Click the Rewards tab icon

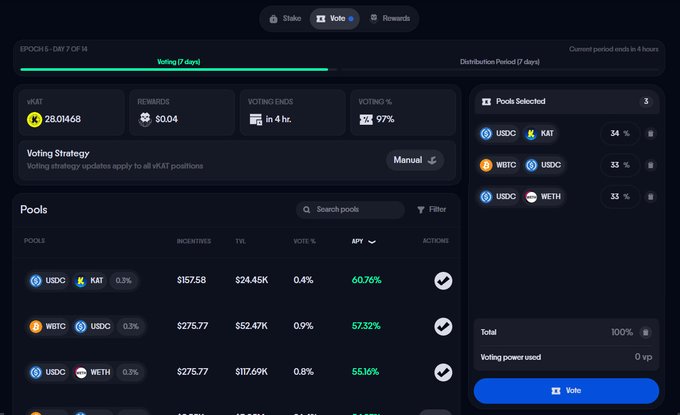click(373, 18)
